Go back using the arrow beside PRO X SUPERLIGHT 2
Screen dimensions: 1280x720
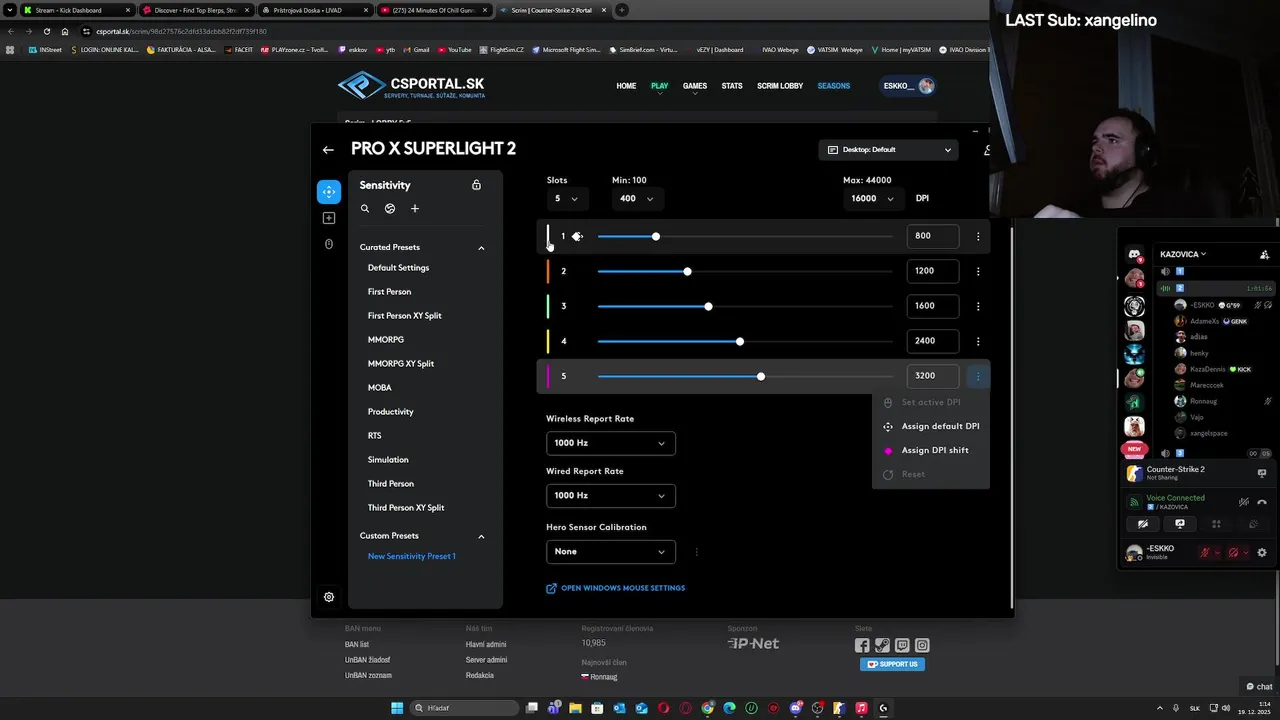click(x=328, y=149)
